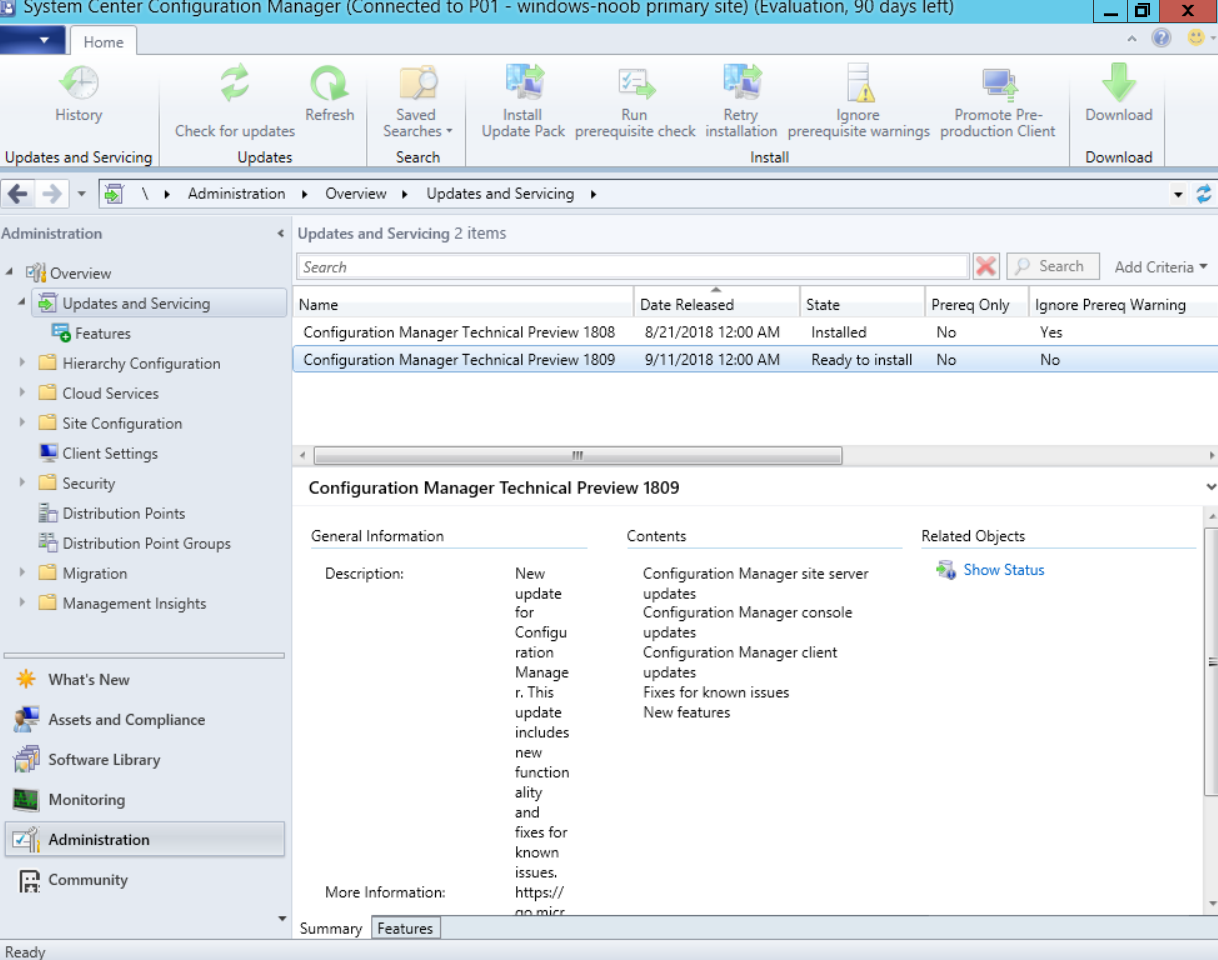Expand the Cloud Services folder
Image resolution: width=1218 pixels, height=960 pixels.
coord(23,393)
